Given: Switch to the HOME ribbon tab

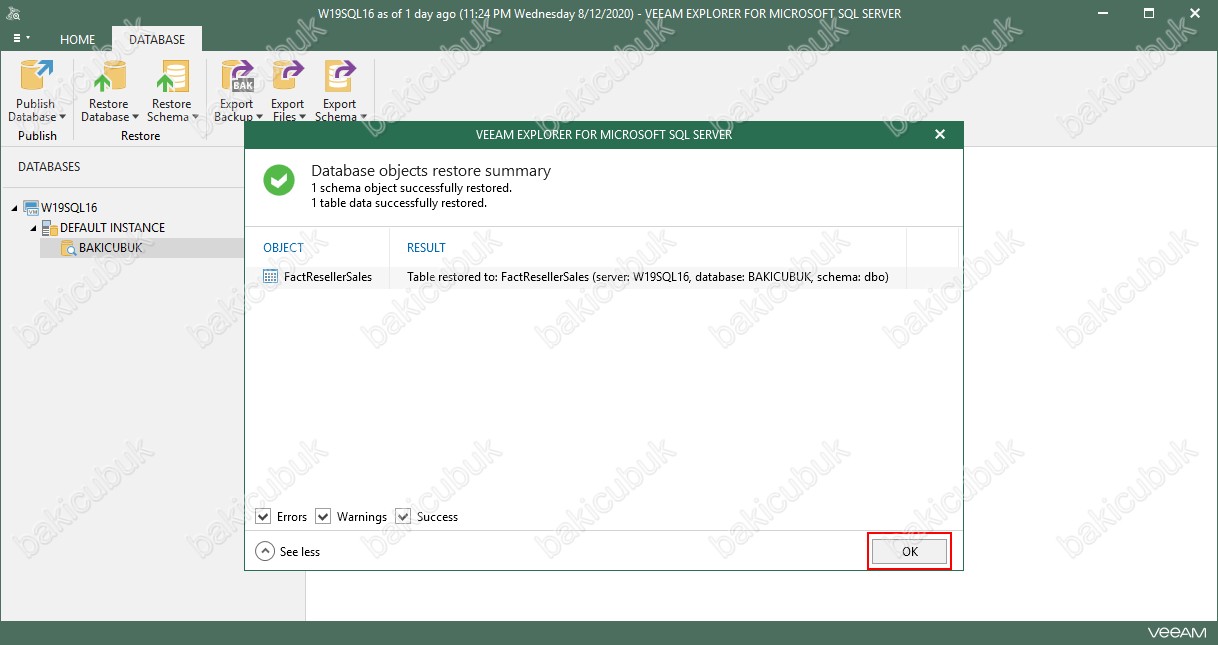Looking at the screenshot, I should pos(78,40).
